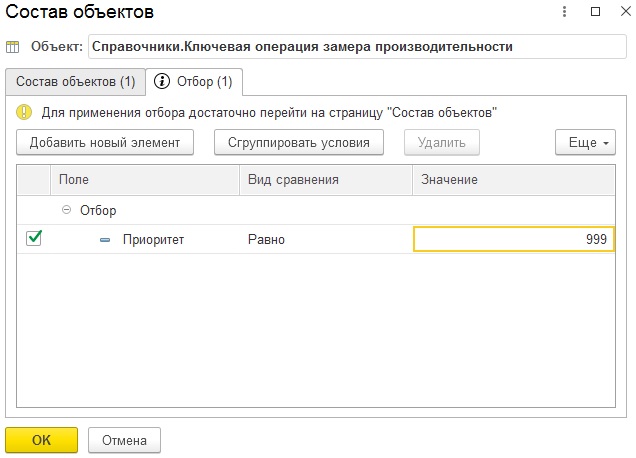Switch to Состав объектов (1) tab
This screenshot has width=636, height=458.
[x=75, y=81]
